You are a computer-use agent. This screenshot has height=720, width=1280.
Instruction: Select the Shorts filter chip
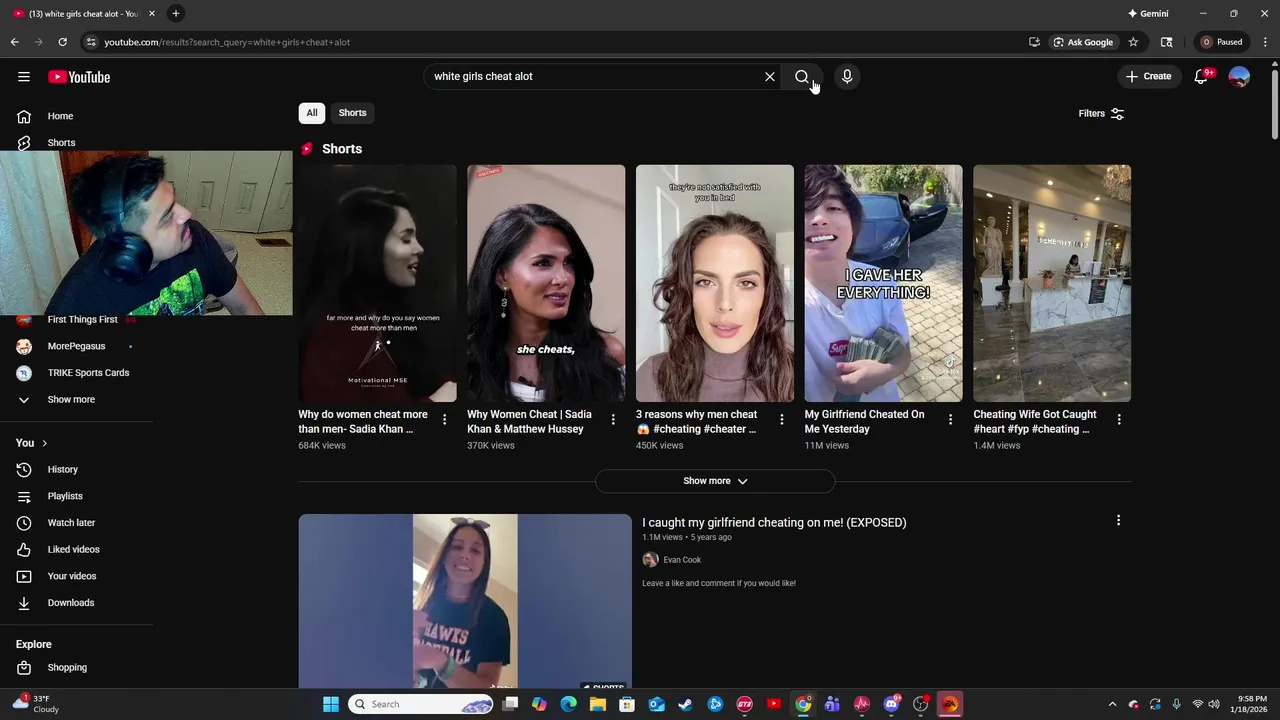tap(352, 113)
